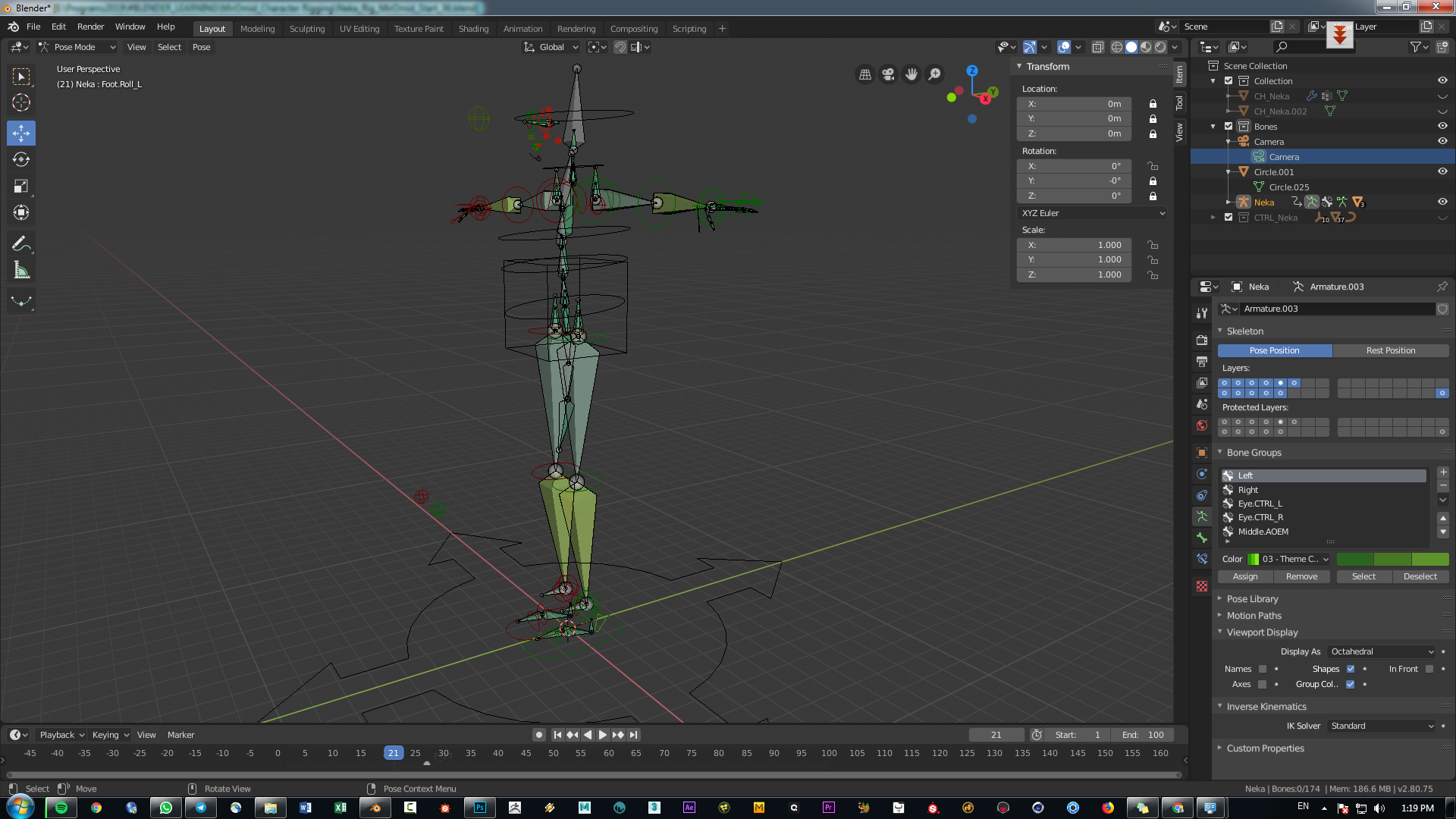Open the Bone properties tab (bone icon)
Image resolution: width=1456 pixels, height=819 pixels.
pos(1202,538)
